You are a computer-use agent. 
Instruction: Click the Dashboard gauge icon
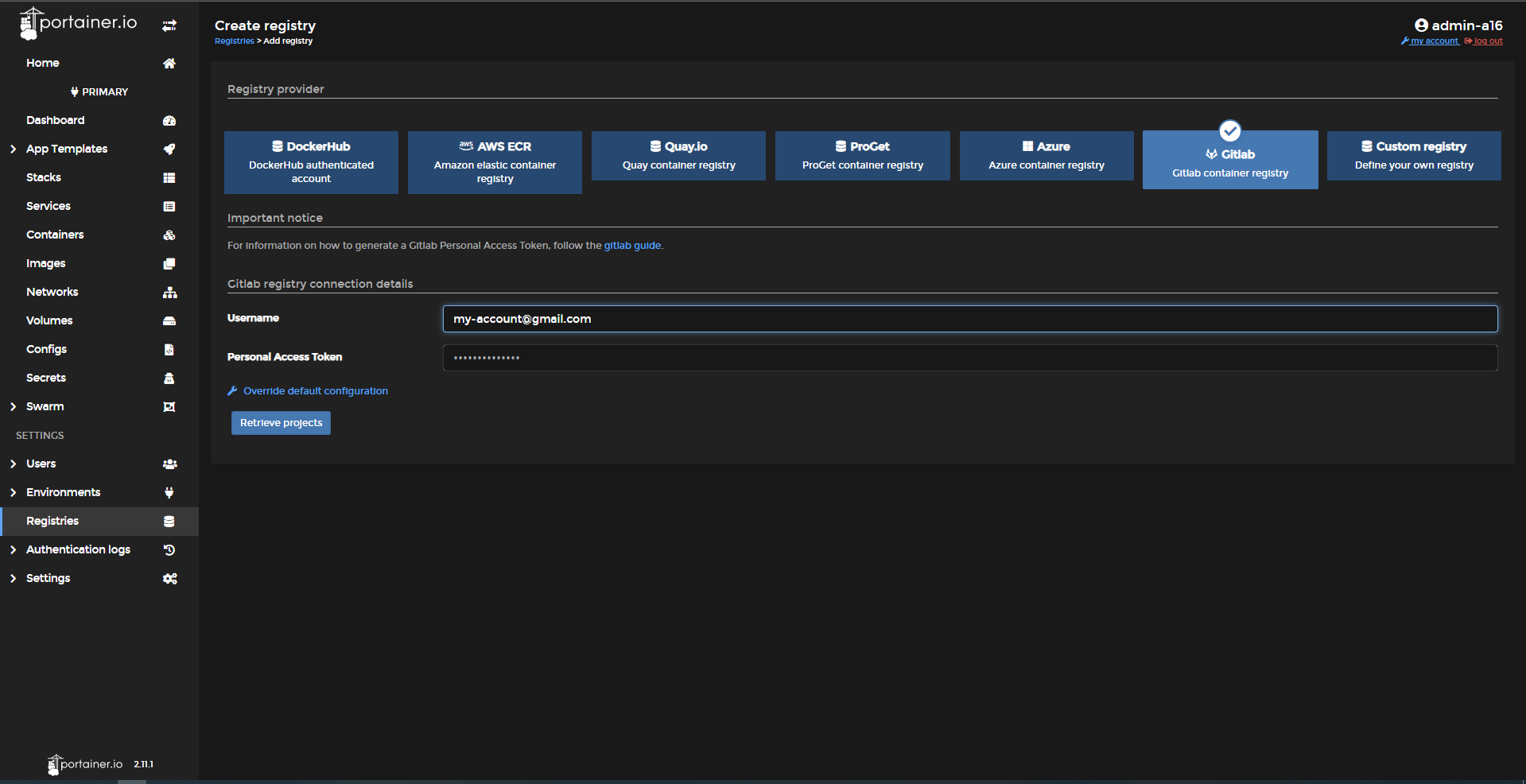[169, 120]
